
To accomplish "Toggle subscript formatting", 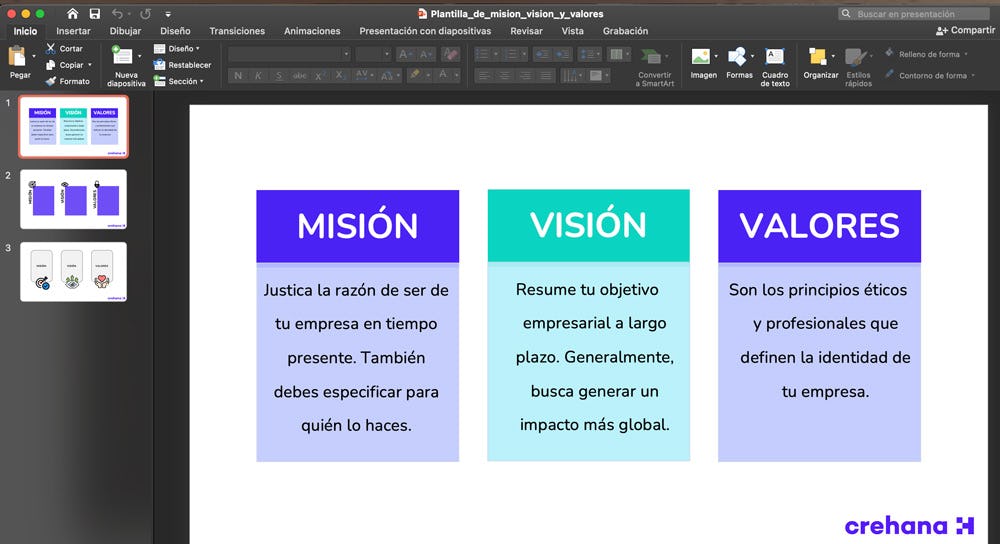I will (x=340, y=75).
